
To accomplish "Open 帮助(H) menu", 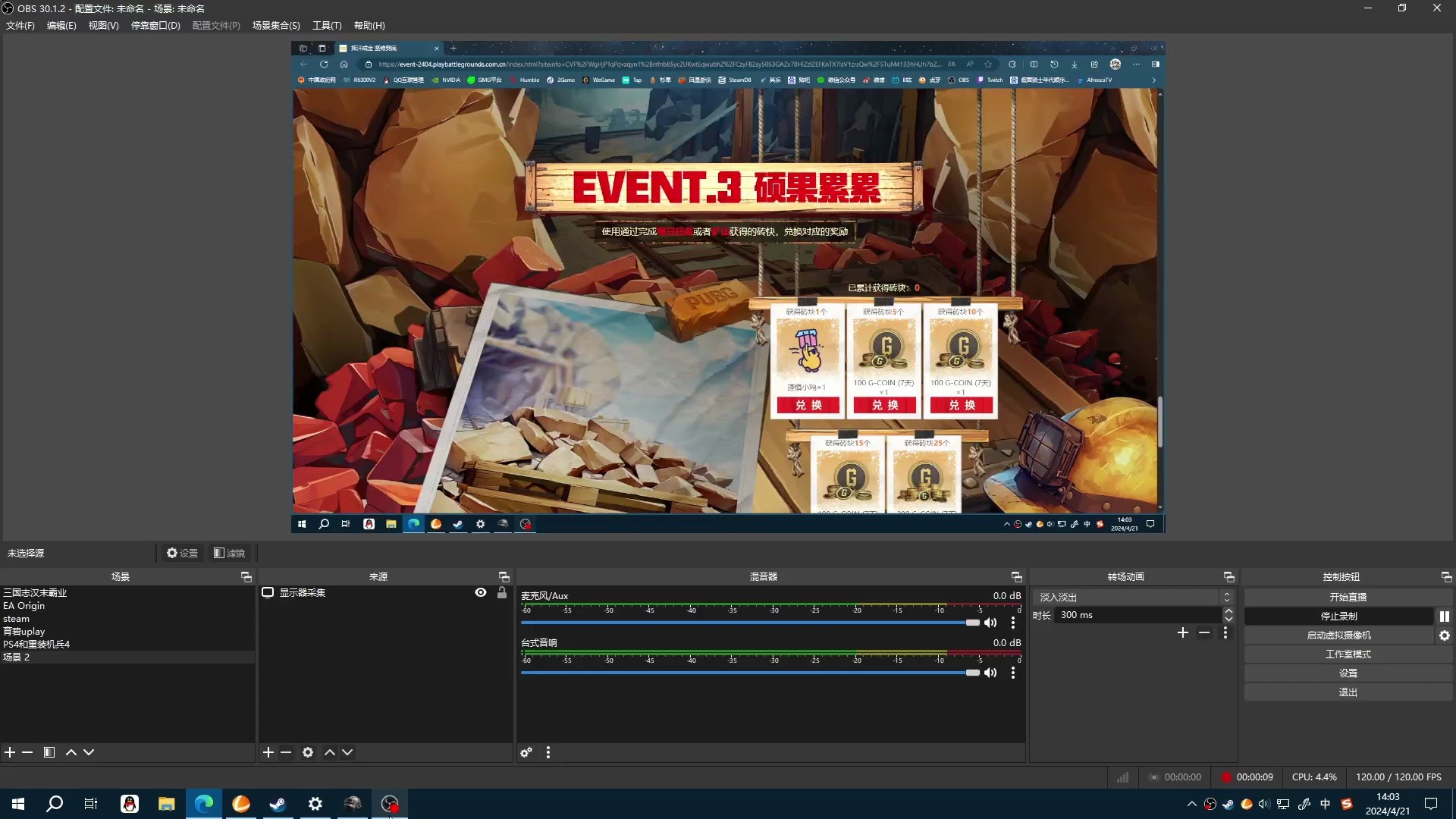I will point(369,25).
